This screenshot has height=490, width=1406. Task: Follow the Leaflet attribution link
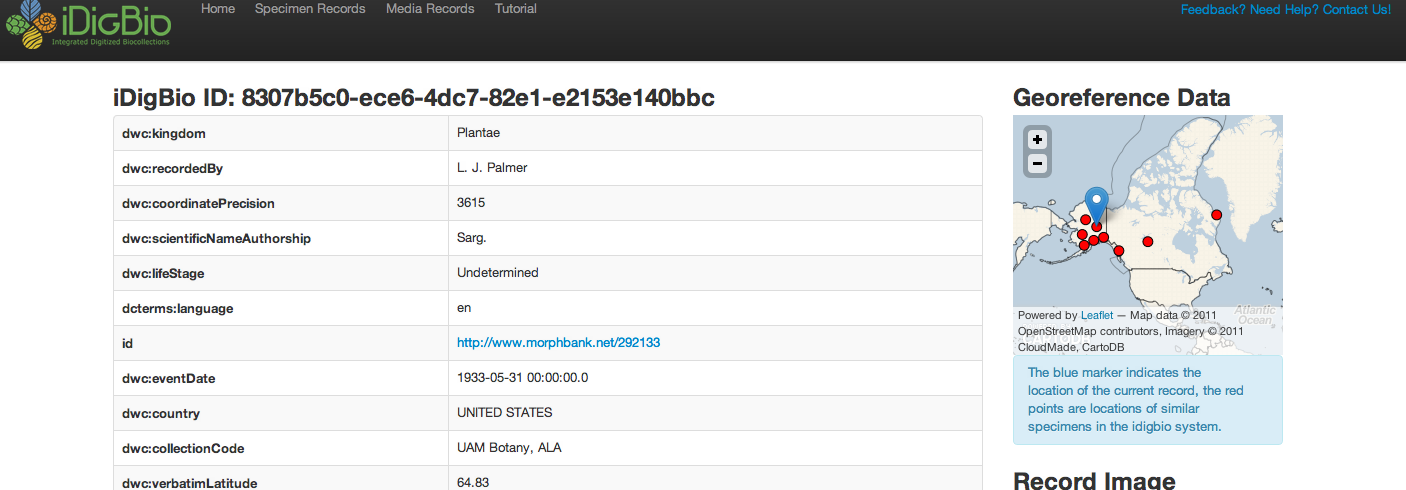[x=1097, y=315]
